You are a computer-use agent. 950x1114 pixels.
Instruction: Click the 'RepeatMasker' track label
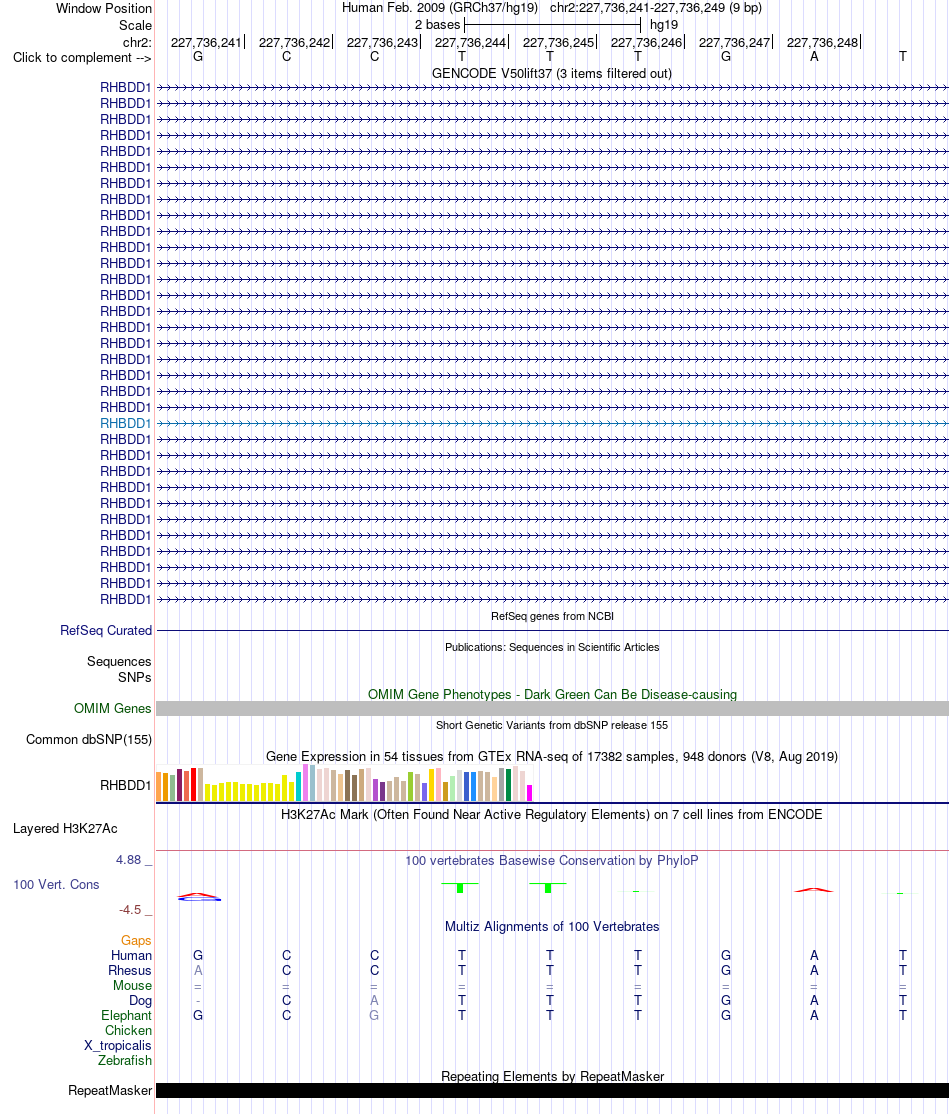tap(110, 1091)
